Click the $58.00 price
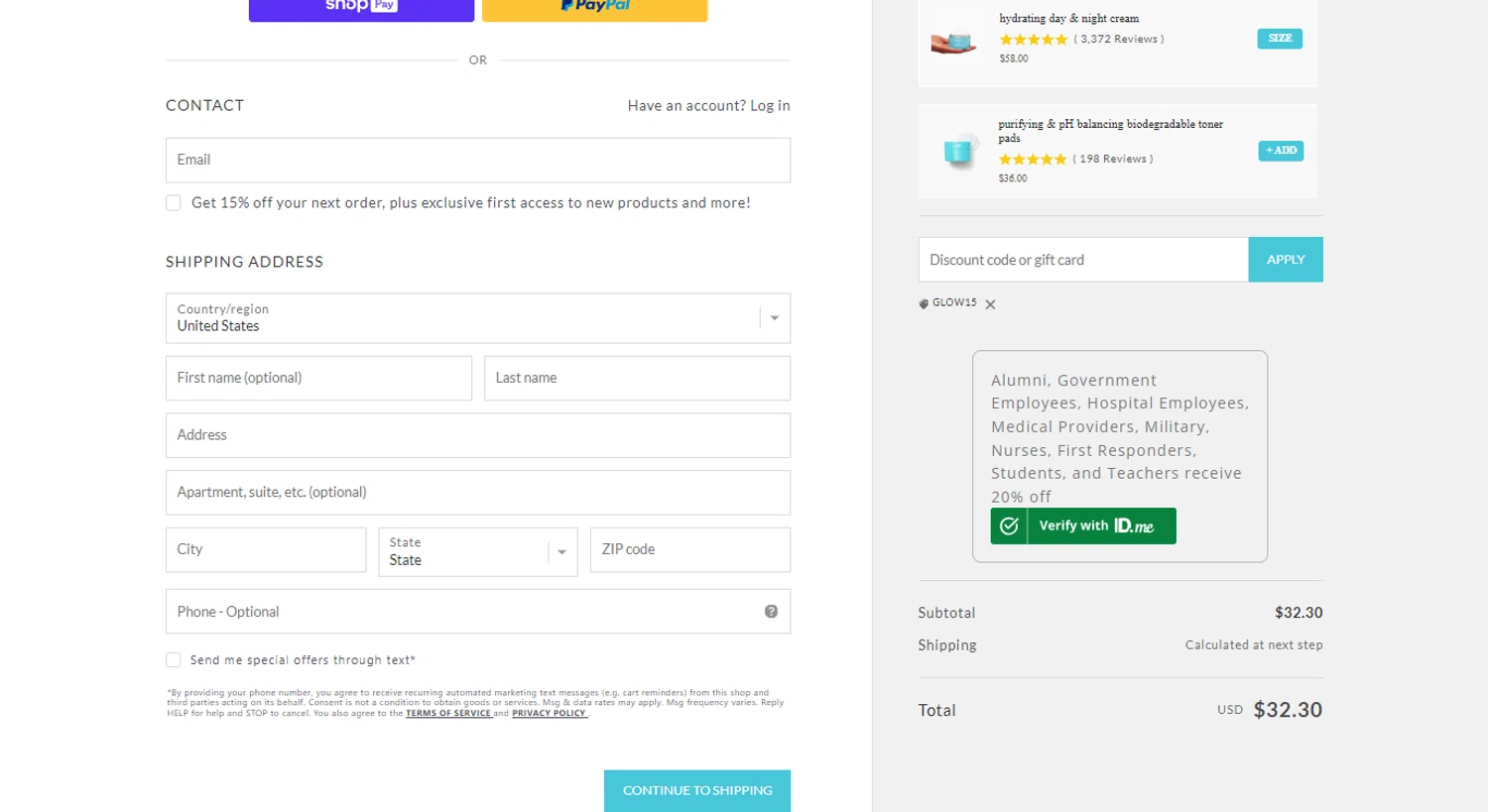1488x812 pixels. [1014, 58]
